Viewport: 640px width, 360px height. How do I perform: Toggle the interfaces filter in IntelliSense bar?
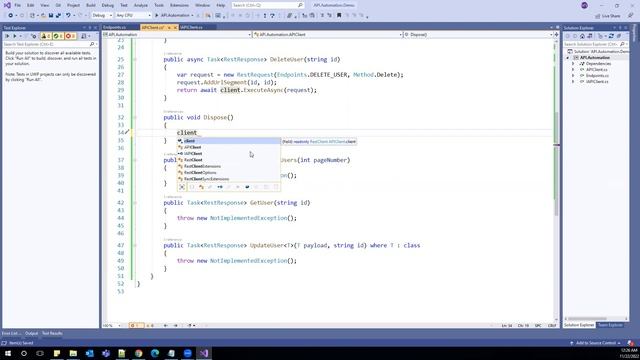pyautogui.click(x=220, y=187)
